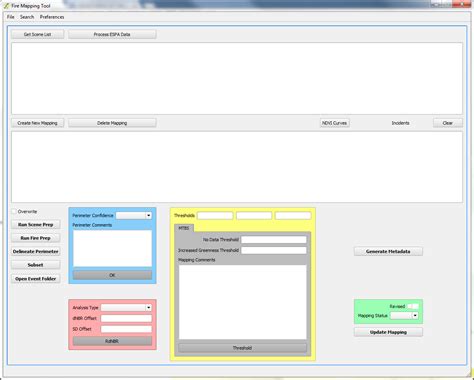Expand the Analysis Type dropdown
The width and height of the screenshot is (474, 380).
click(126, 307)
